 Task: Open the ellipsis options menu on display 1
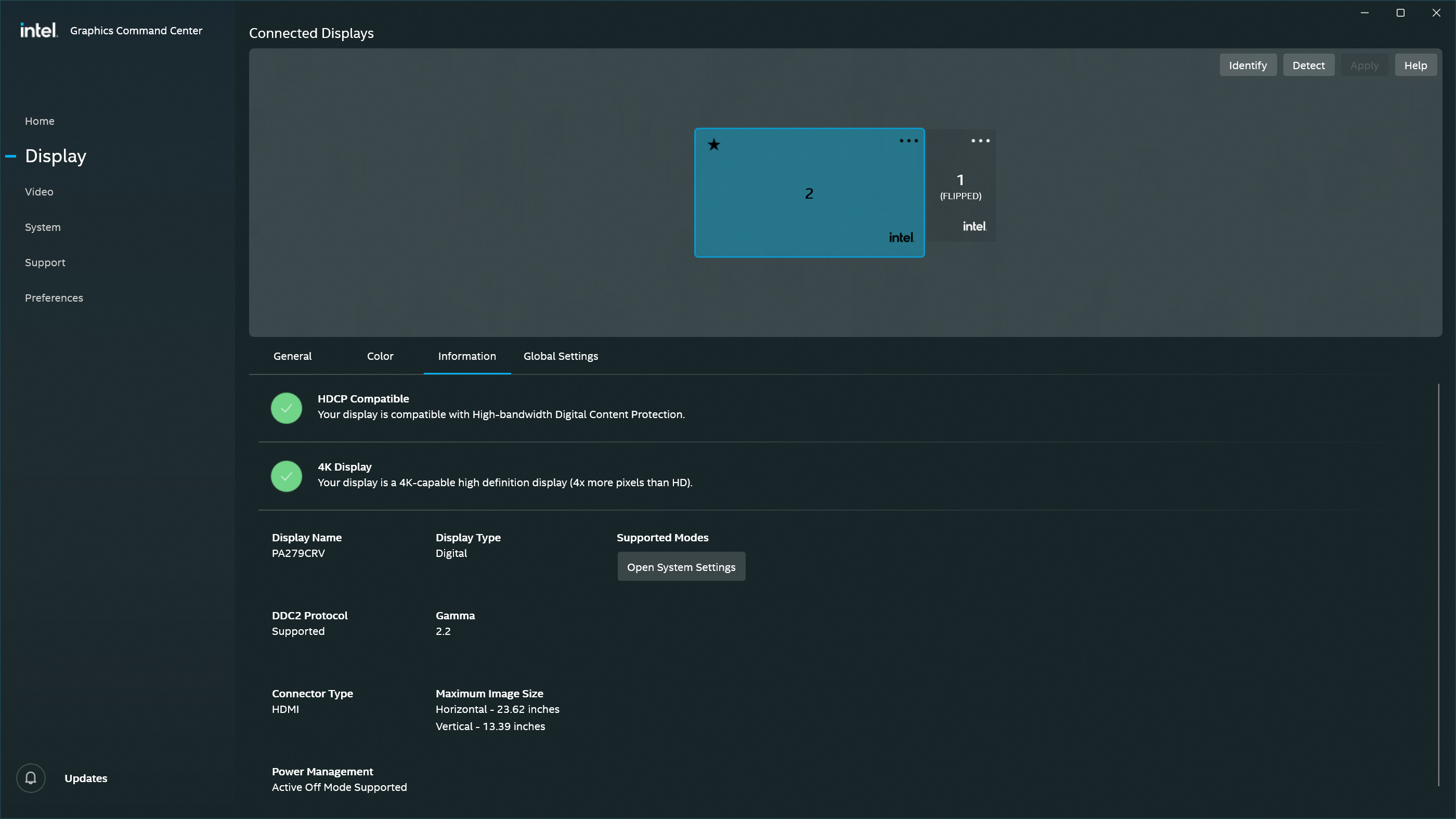coord(980,140)
